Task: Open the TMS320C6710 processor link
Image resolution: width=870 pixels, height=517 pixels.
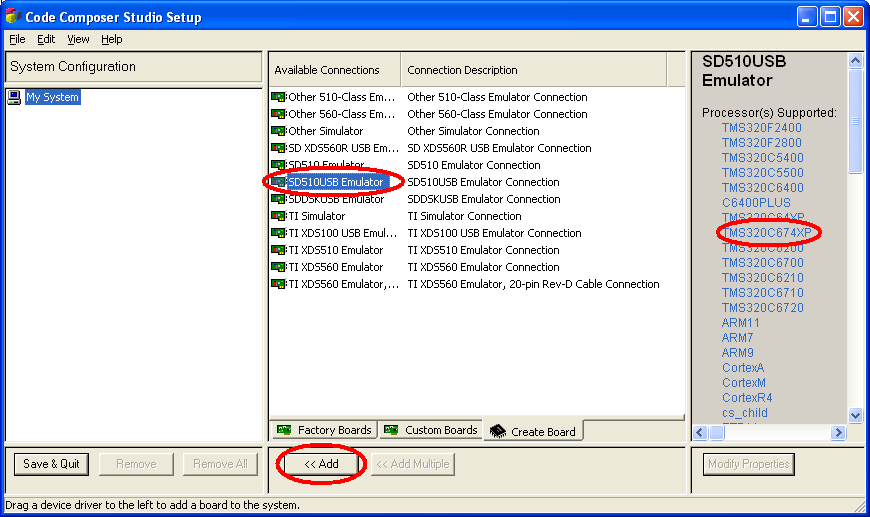Action: click(x=762, y=292)
